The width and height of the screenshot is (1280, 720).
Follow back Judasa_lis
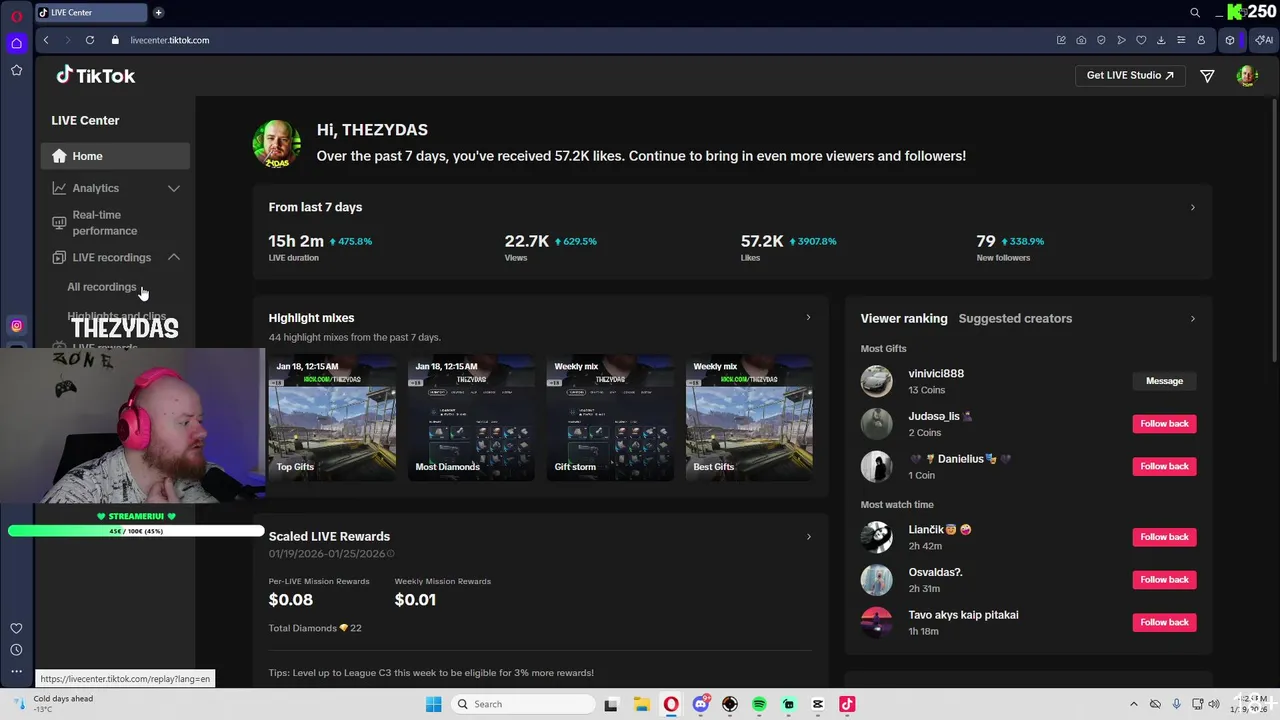point(1164,424)
